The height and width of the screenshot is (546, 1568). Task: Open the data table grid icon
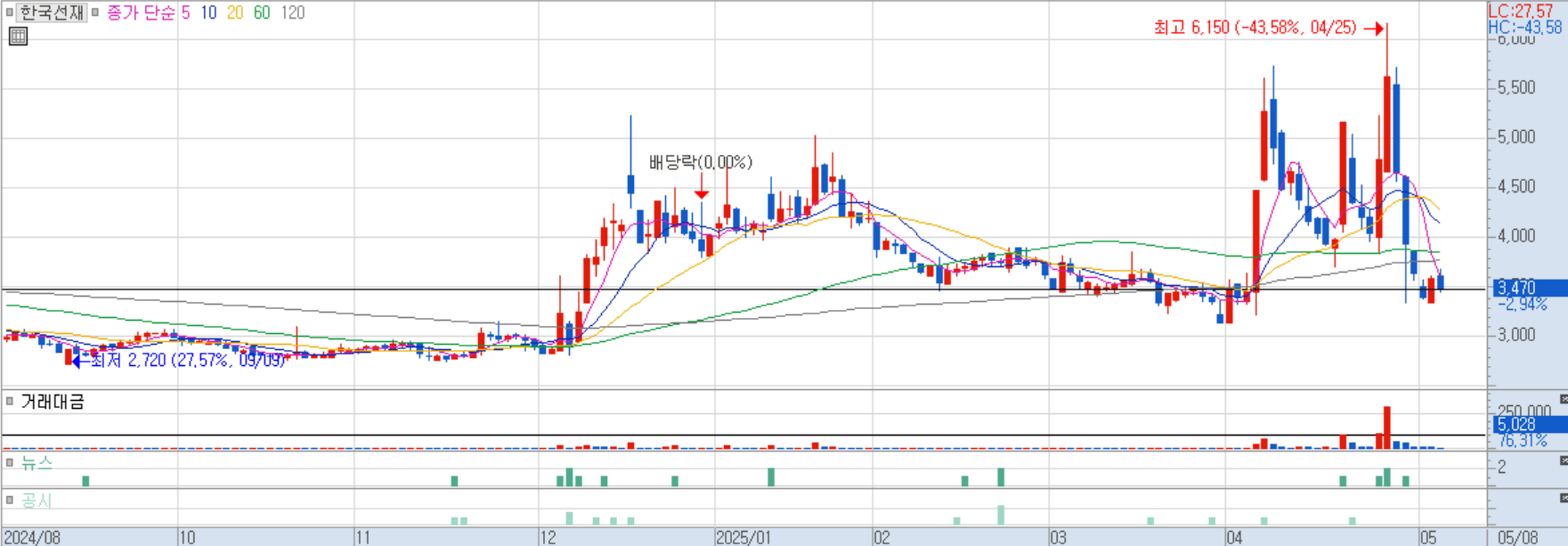coord(18,37)
